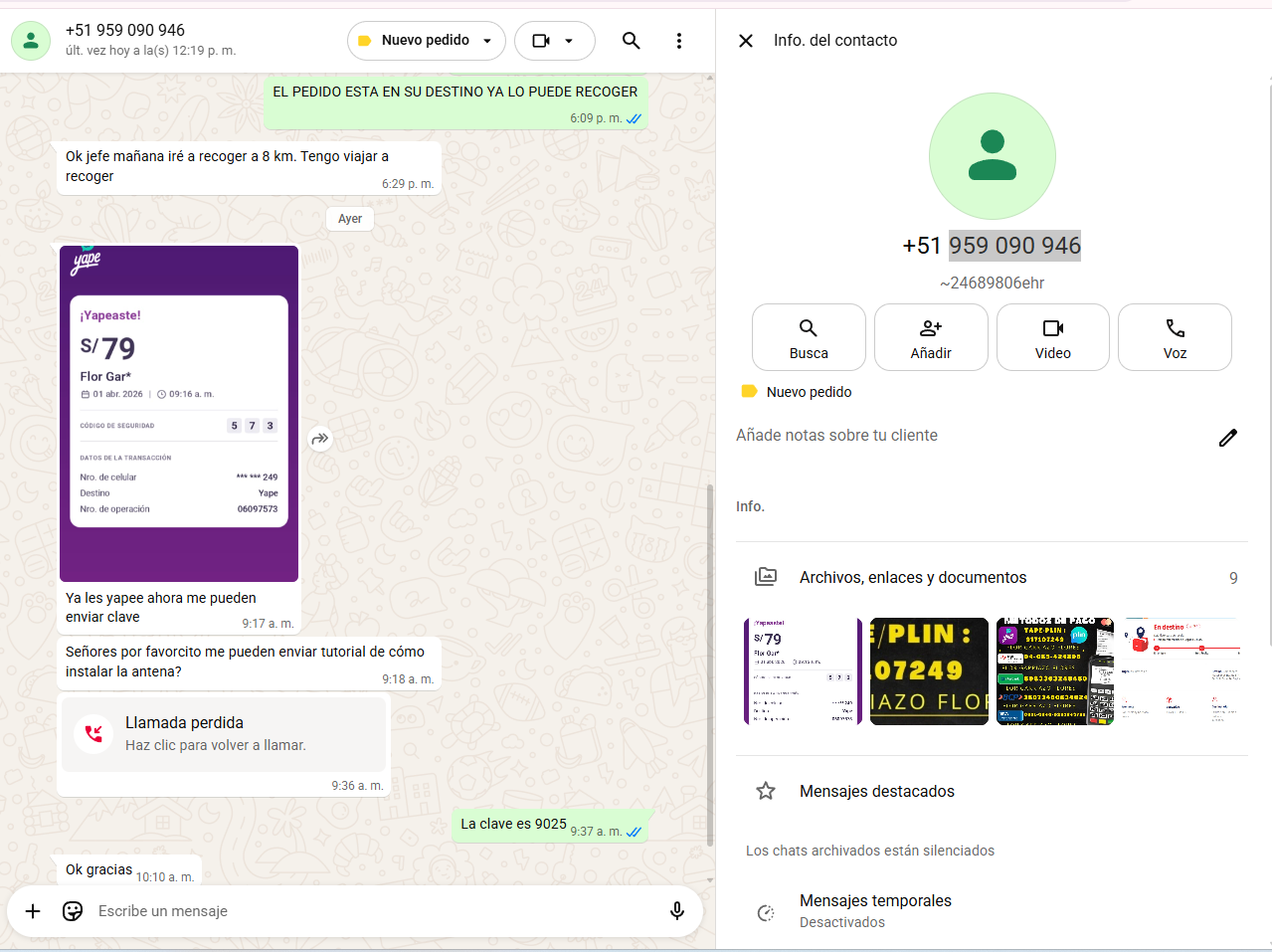This screenshot has height=952, width=1272.
Task: Click the emoji sticker picker icon
Action: pos(73,911)
